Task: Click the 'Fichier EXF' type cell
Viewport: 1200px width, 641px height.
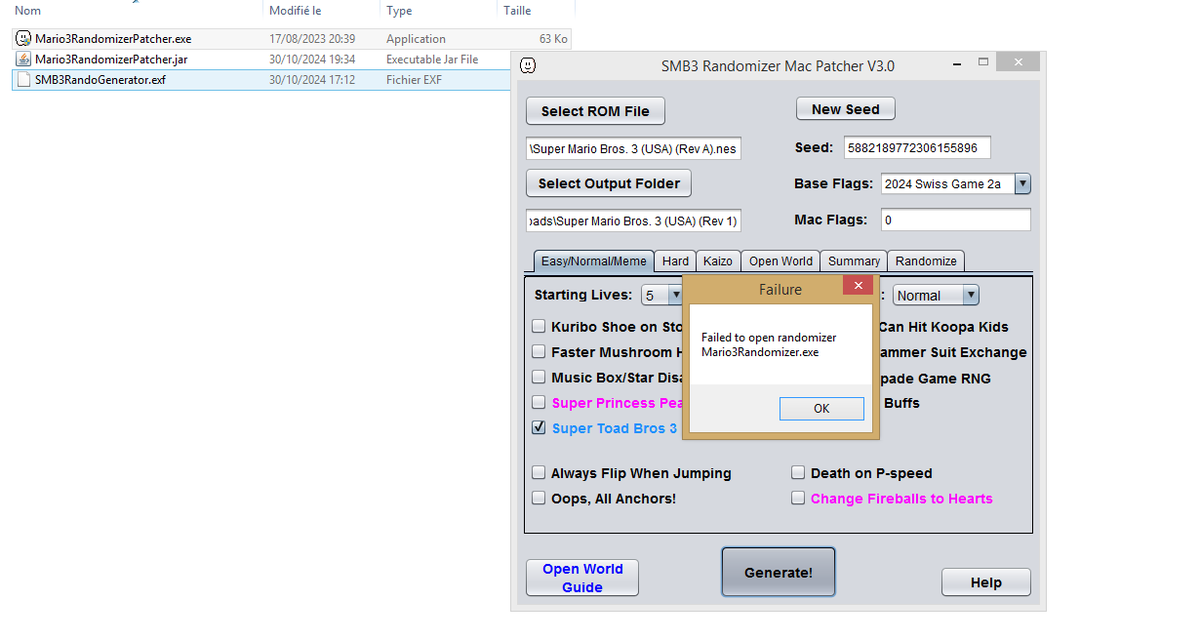Action: [x=414, y=80]
